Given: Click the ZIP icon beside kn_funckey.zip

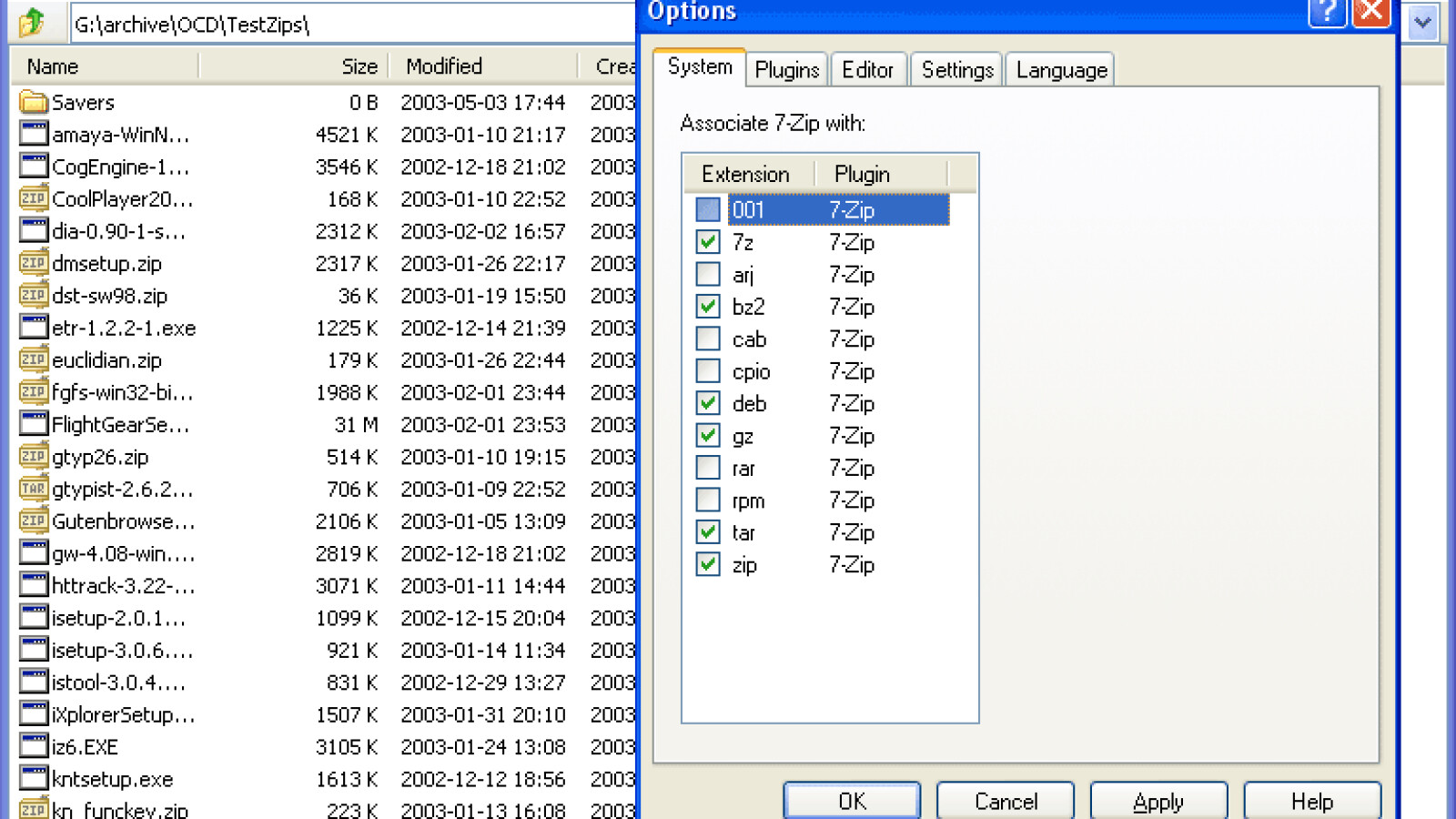Looking at the screenshot, I should pos(33,808).
